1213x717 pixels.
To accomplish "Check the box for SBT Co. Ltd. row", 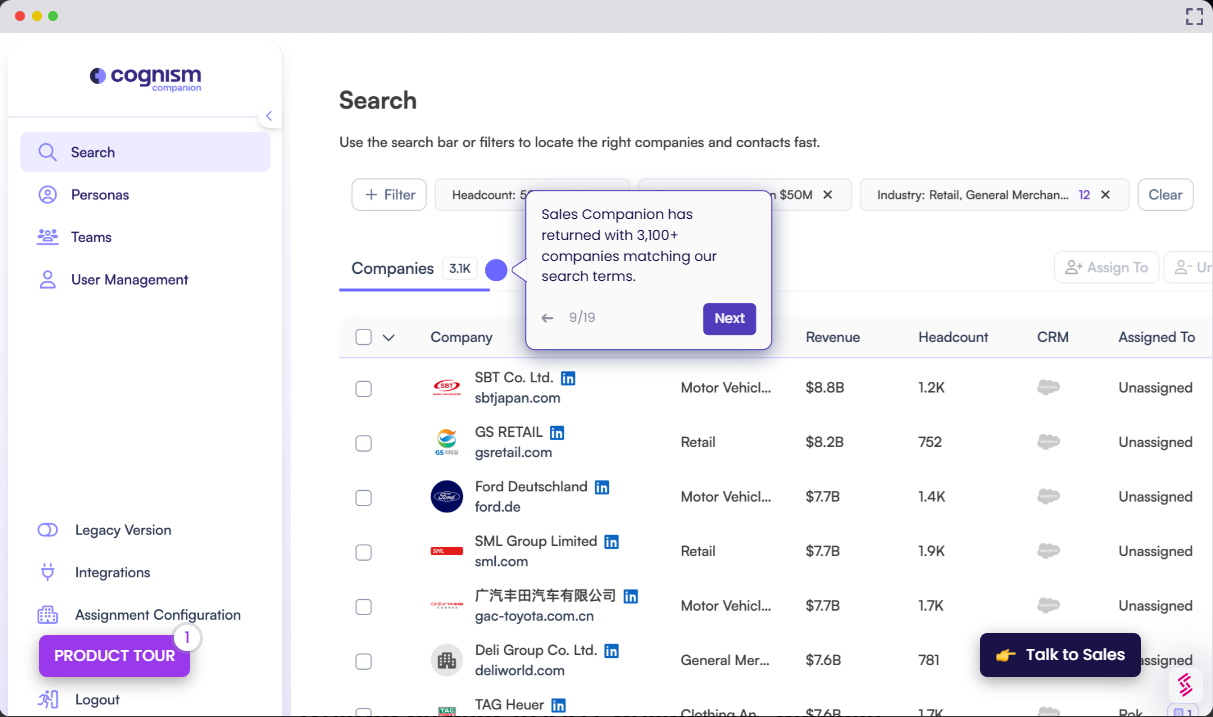I will pos(364,388).
